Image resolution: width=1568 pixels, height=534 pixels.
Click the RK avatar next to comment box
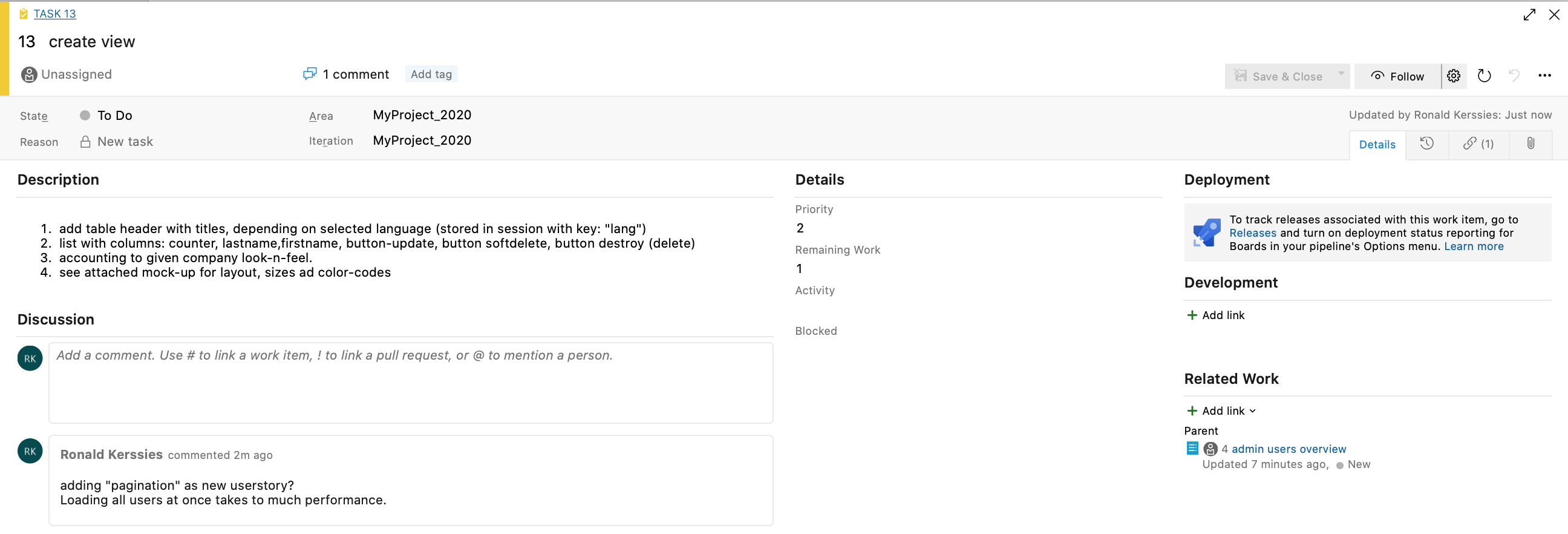coord(30,358)
